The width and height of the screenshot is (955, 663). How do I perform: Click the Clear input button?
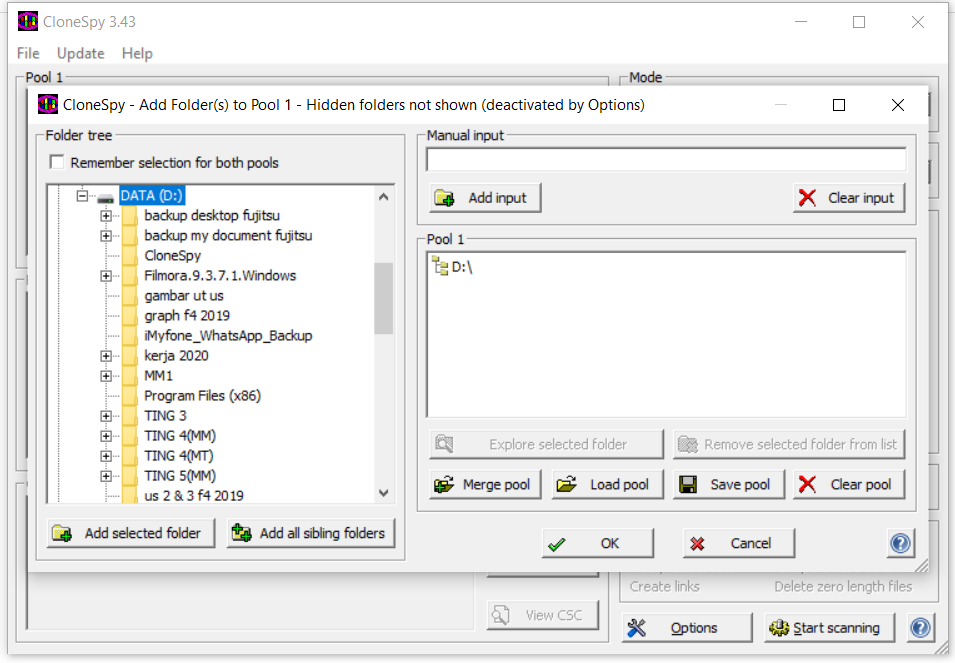click(x=849, y=198)
